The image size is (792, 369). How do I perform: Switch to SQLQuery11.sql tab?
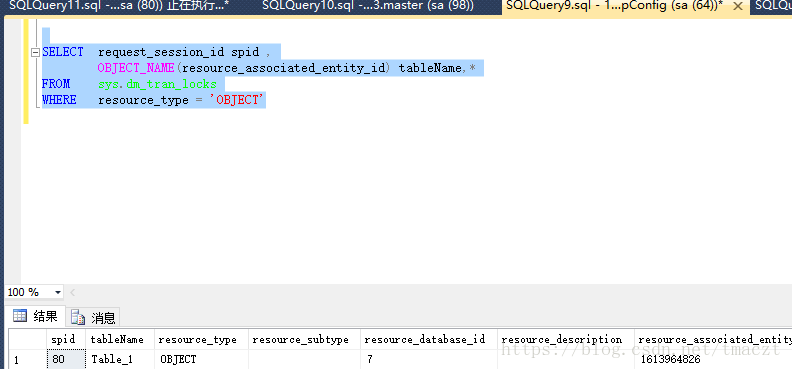click(x=120, y=7)
